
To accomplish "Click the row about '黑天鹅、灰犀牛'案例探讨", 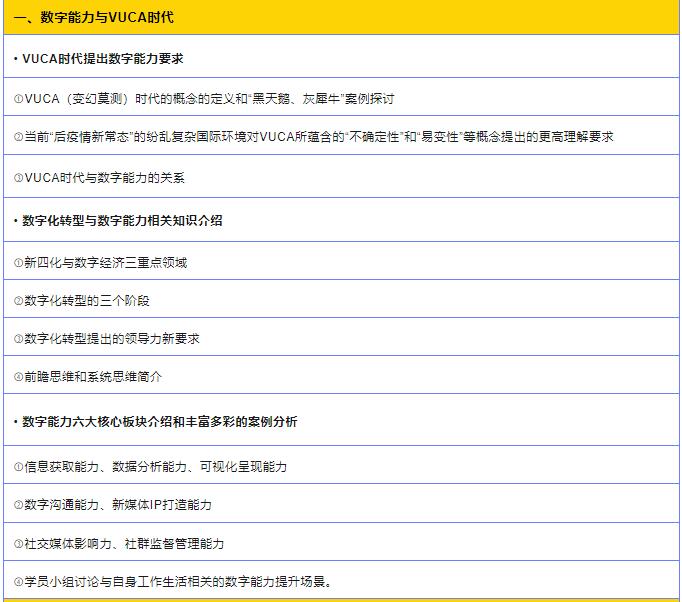I will pyautogui.click(x=341, y=97).
